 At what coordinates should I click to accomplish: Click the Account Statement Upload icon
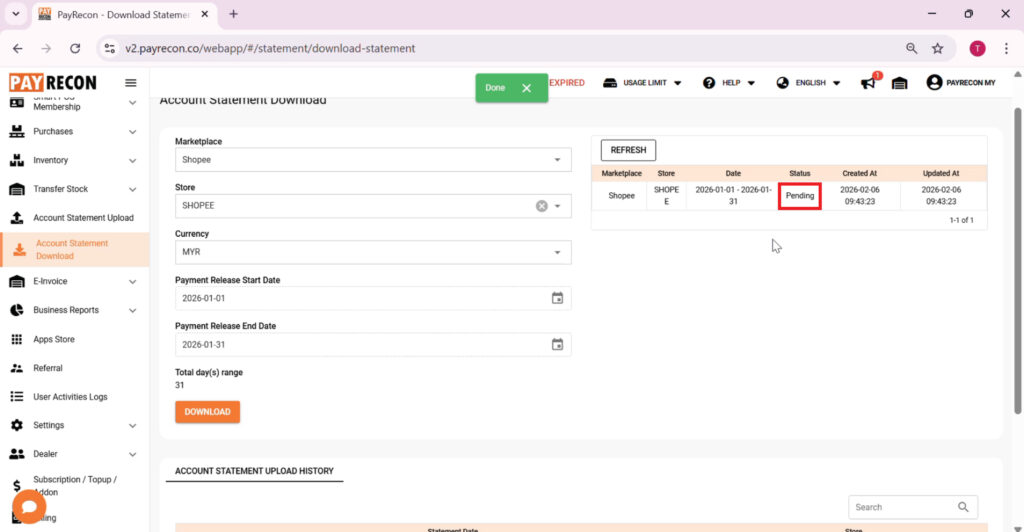pyautogui.click(x=17, y=217)
